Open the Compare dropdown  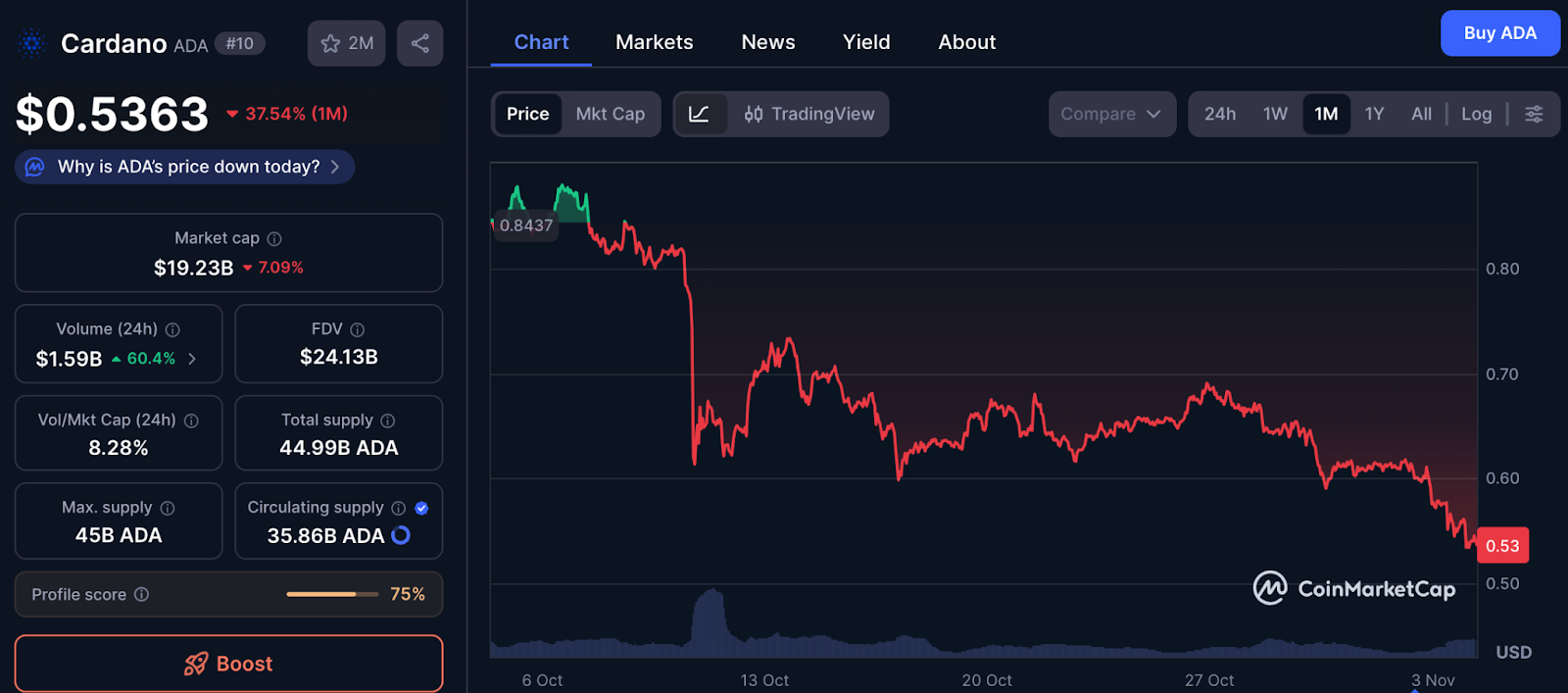(x=1111, y=114)
